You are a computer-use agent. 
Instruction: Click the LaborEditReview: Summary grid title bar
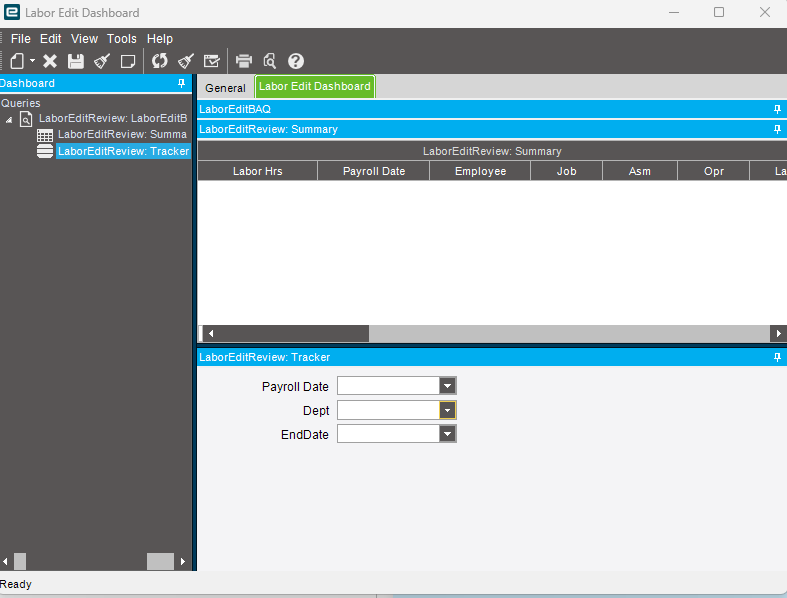click(x=492, y=151)
